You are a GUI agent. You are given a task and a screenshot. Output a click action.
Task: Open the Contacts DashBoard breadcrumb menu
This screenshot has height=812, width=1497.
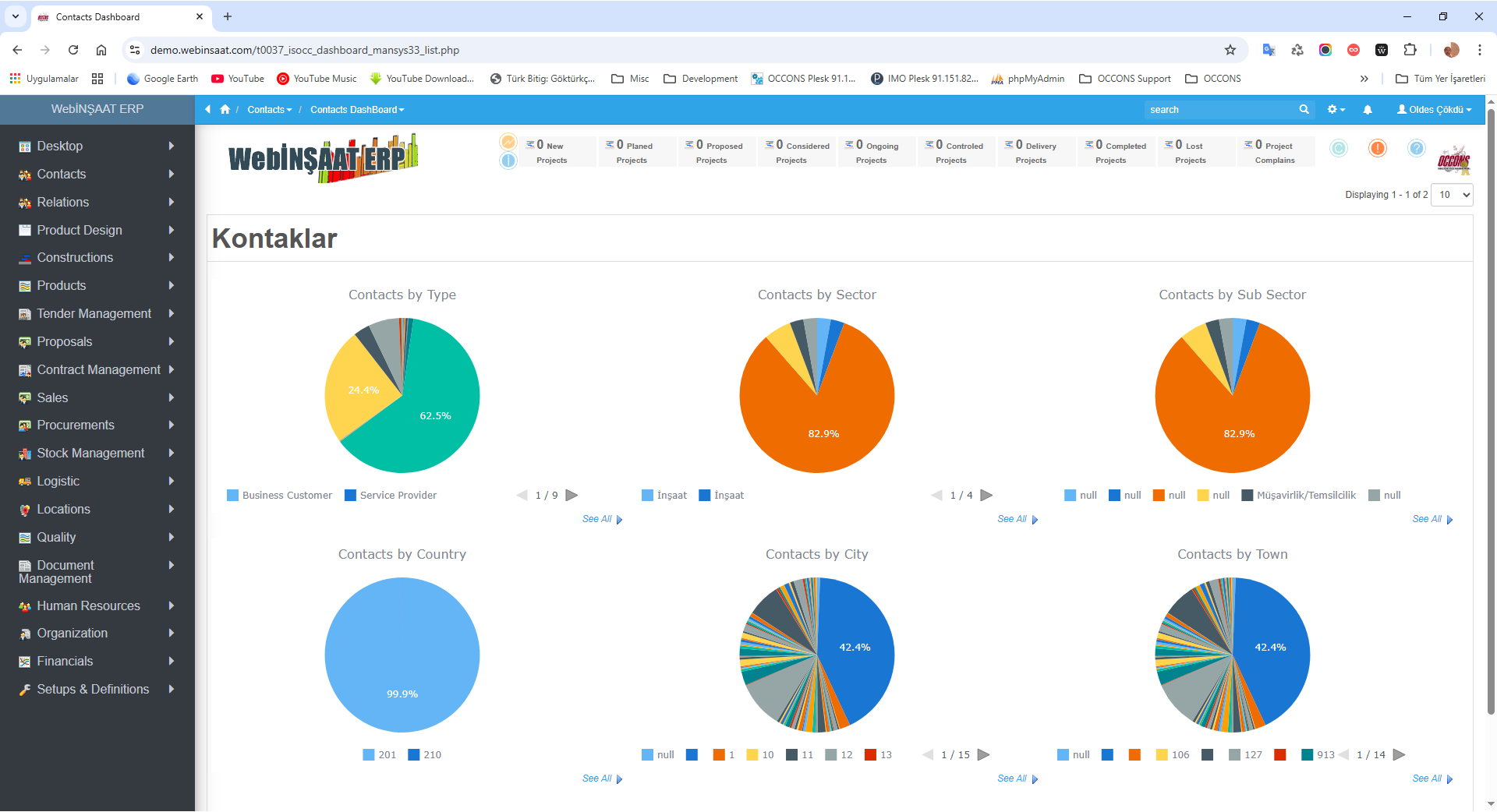click(x=357, y=110)
